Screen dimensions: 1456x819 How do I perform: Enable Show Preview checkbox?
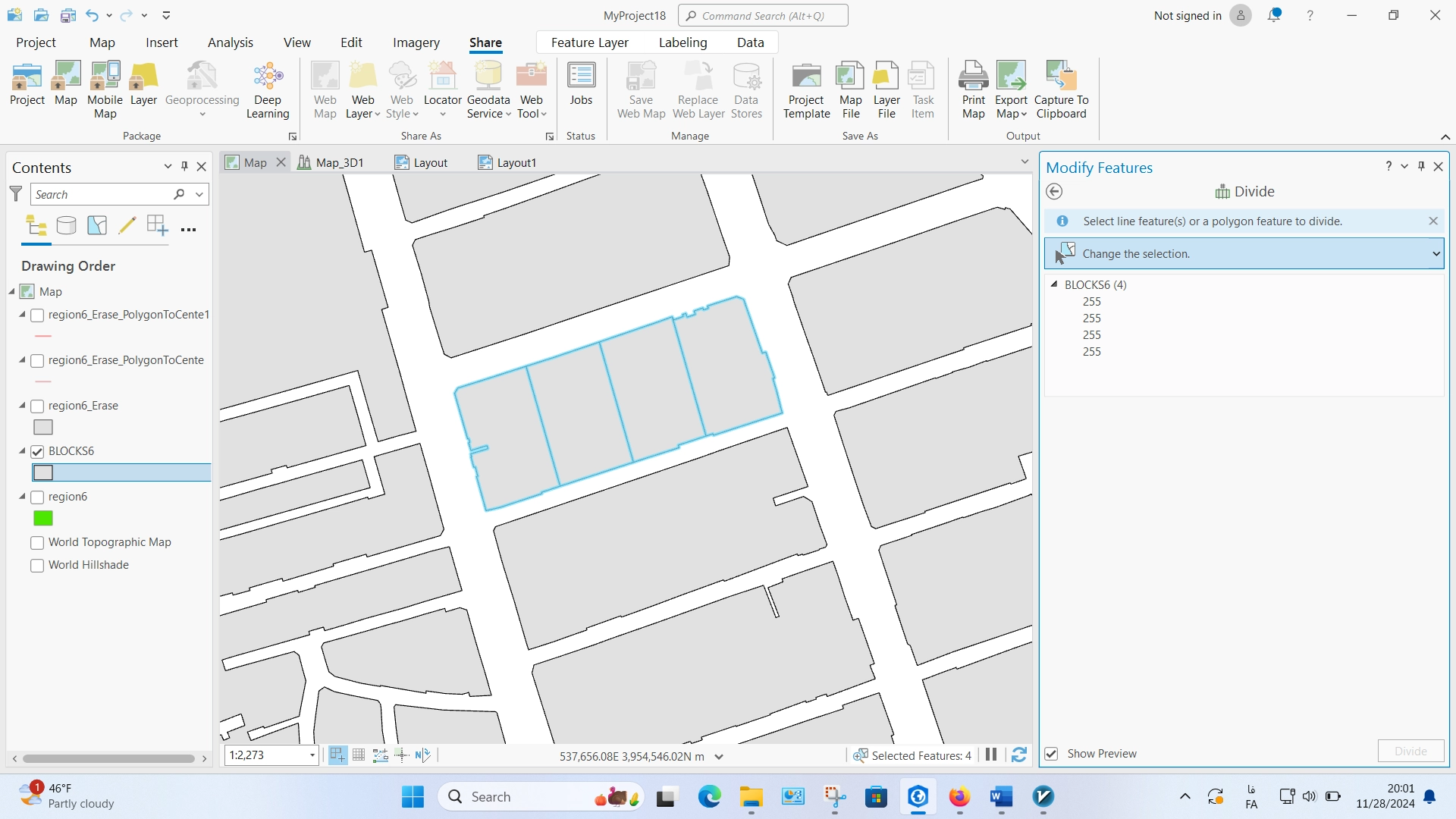1052,753
